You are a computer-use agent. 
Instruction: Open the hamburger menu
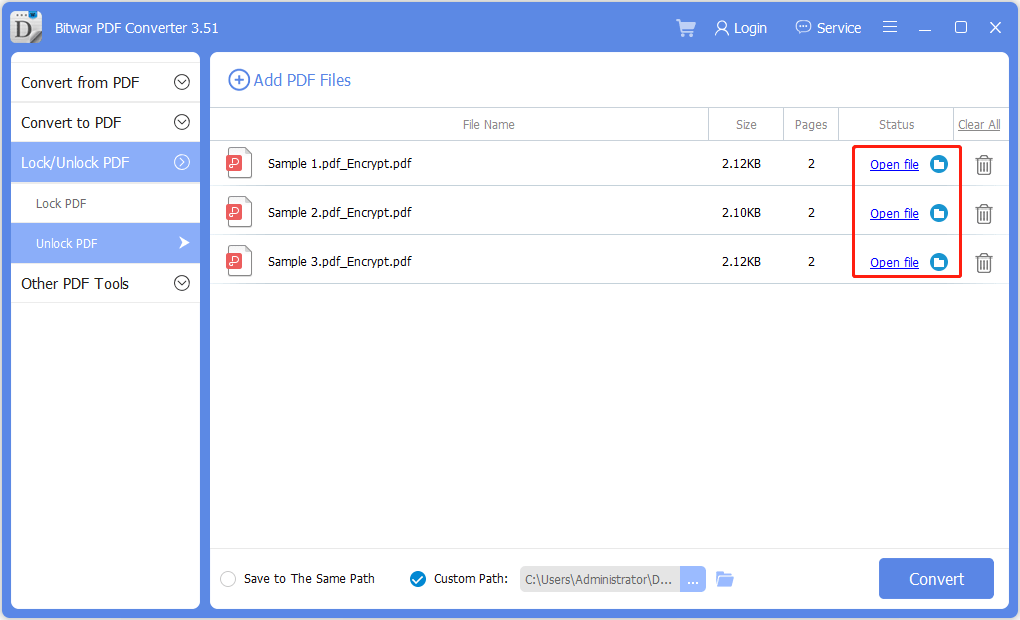click(890, 27)
